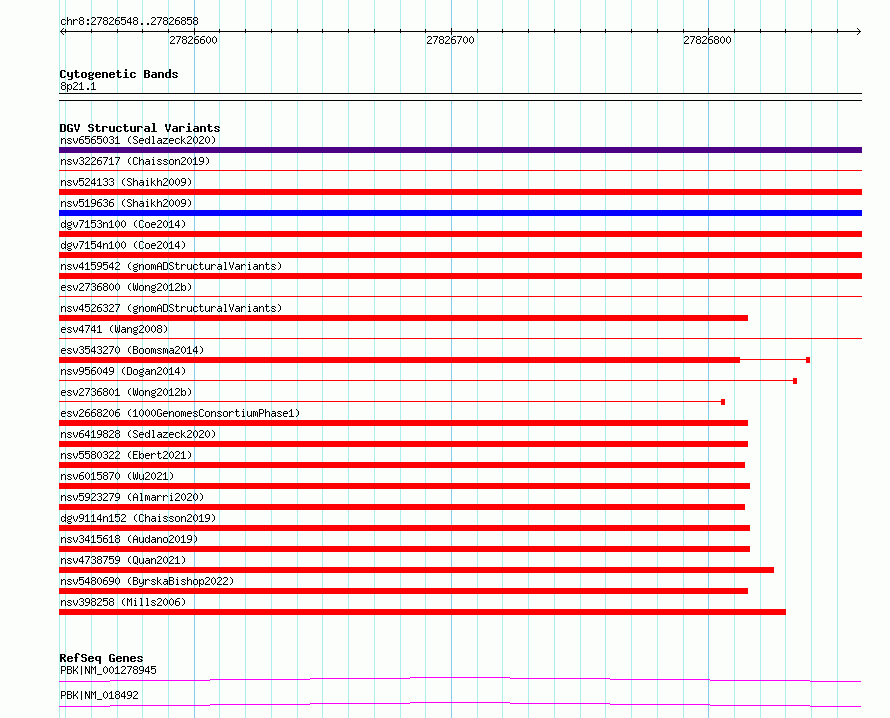Image resolution: width=890 pixels, height=718 pixels.
Task: Select nsv6015870 (Wu2021) variant
Action: point(117,476)
